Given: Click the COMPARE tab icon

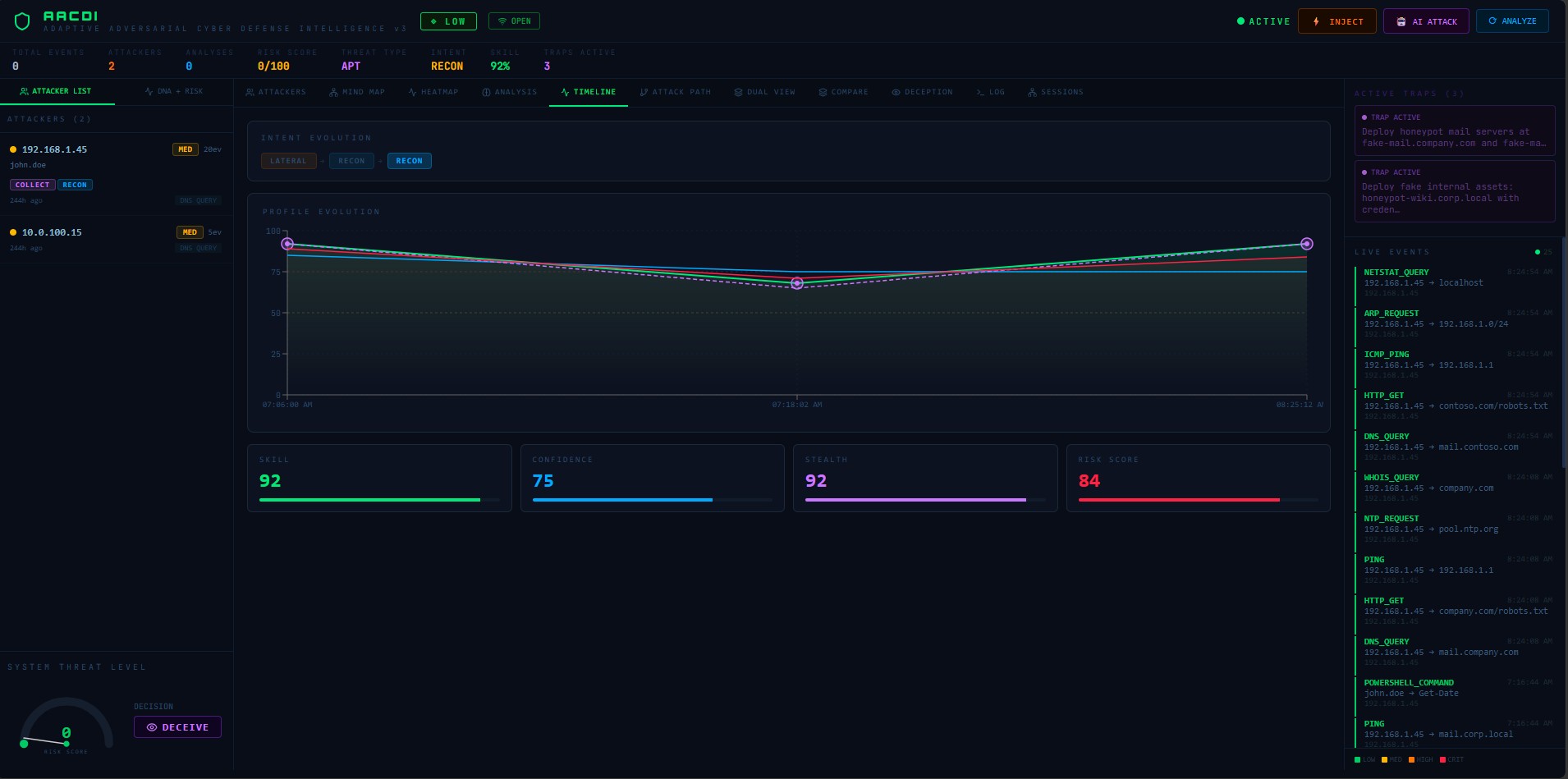Looking at the screenshot, I should [823, 92].
